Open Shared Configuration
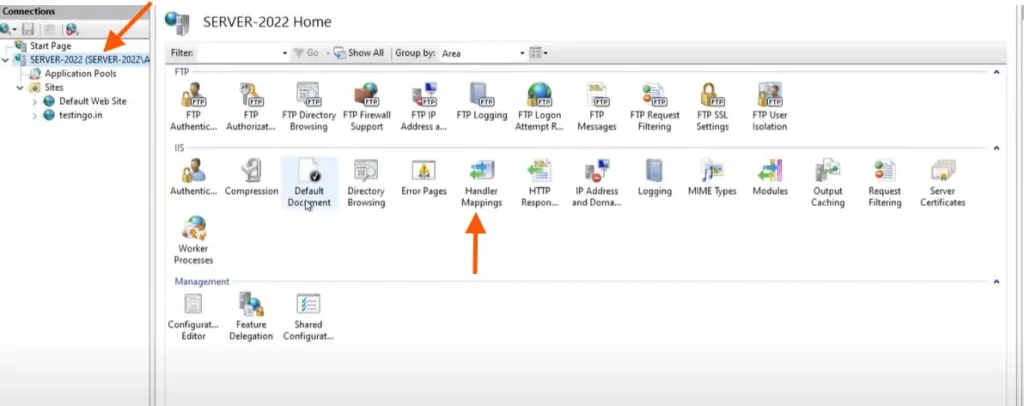This screenshot has height=406, width=1024. click(x=308, y=317)
